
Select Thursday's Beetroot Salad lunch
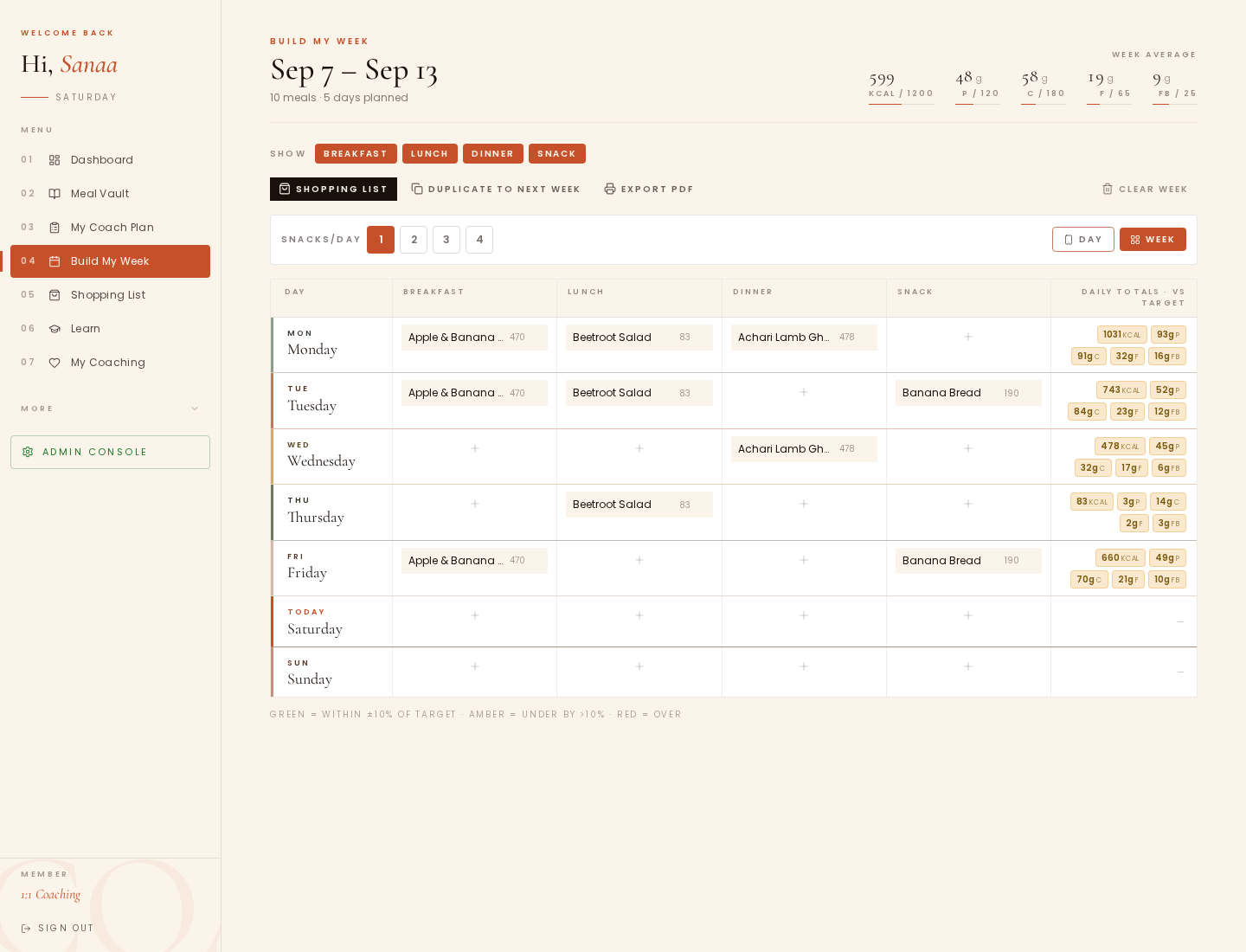coord(639,505)
